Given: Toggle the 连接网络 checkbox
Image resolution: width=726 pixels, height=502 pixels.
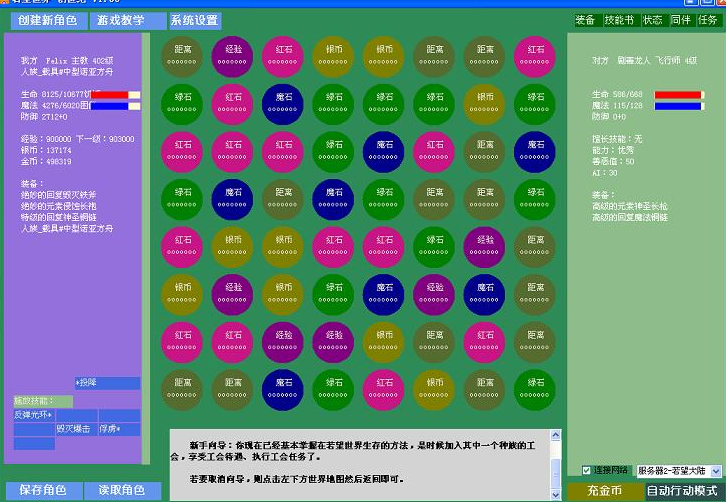Looking at the screenshot, I should pos(586,471).
